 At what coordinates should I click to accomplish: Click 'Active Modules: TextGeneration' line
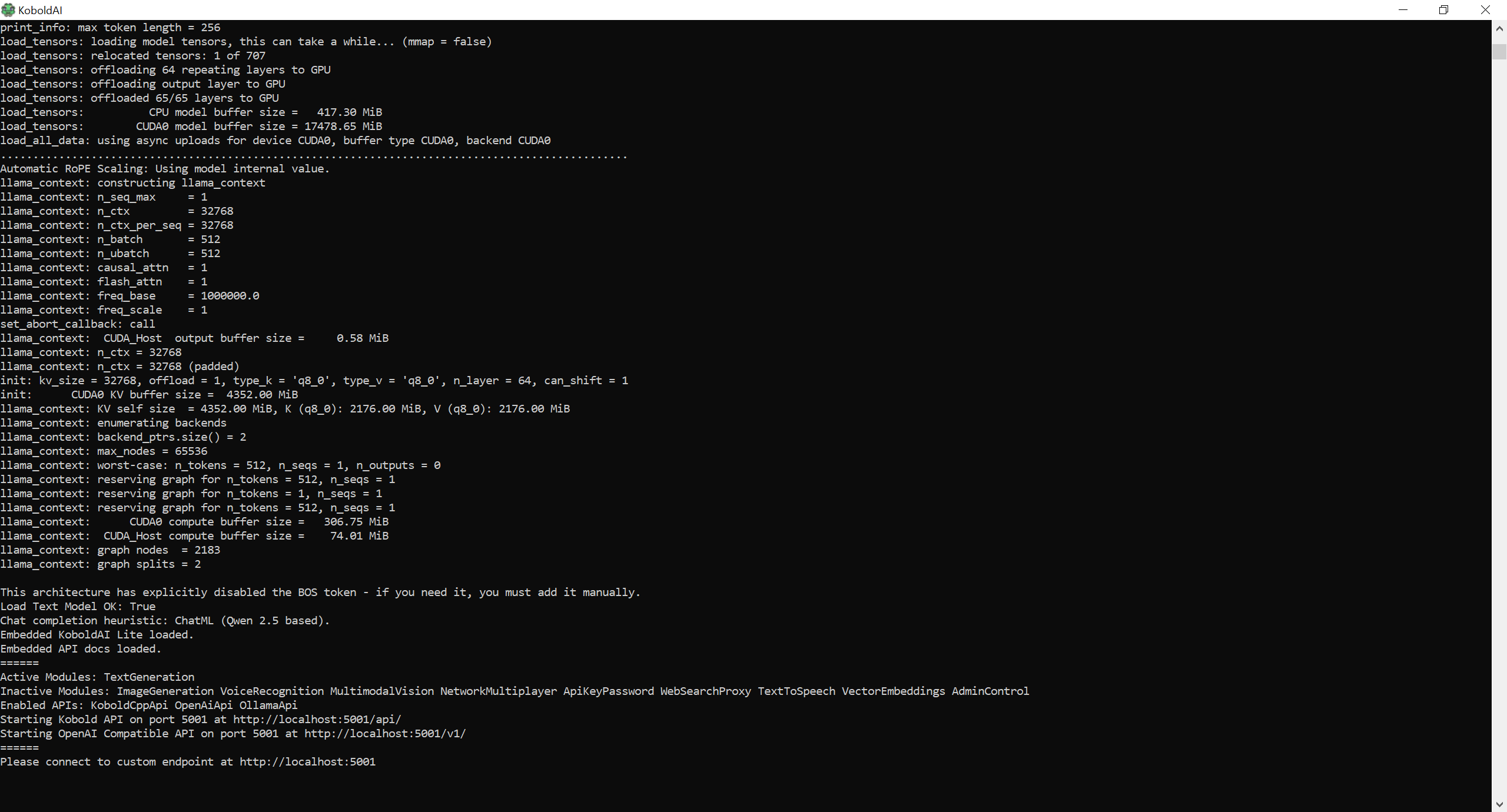coord(97,677)
